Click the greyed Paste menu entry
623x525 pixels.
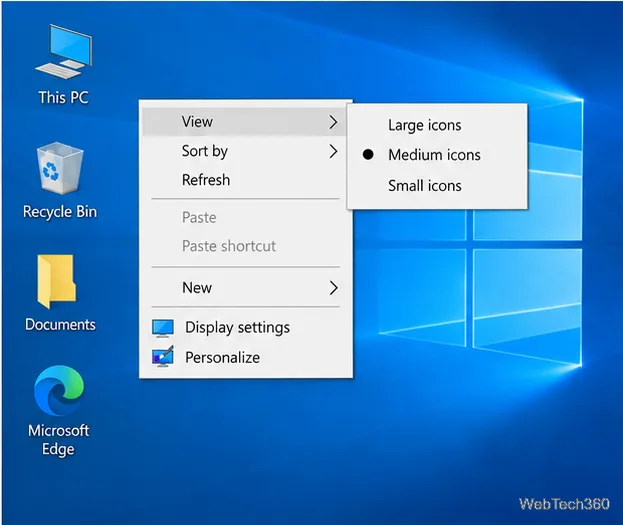point(244,217)
